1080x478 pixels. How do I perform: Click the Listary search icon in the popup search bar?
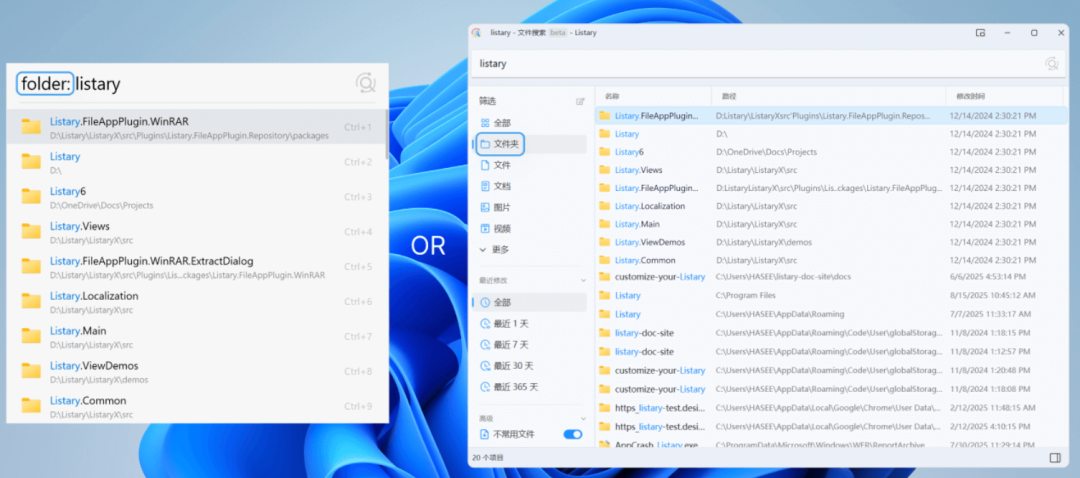366,83
